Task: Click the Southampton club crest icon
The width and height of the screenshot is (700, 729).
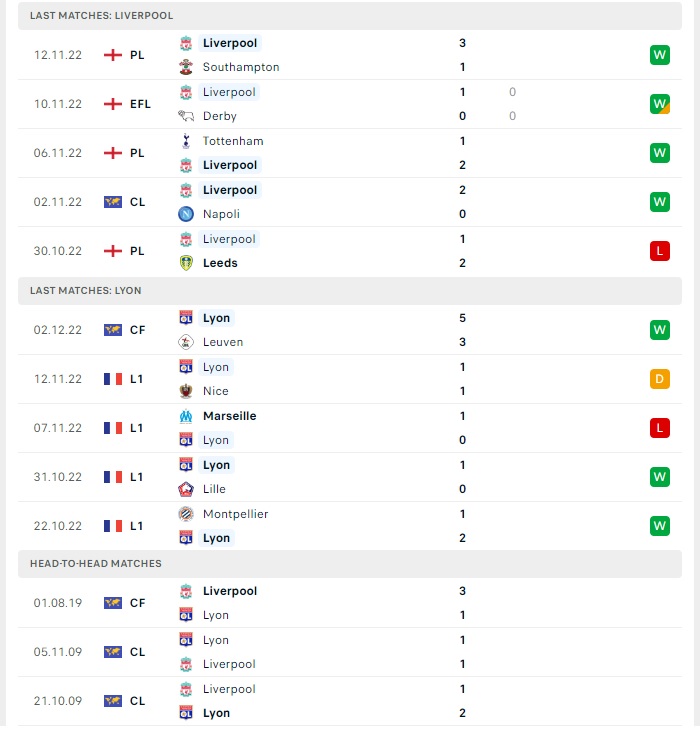Action: click(186, 67)
